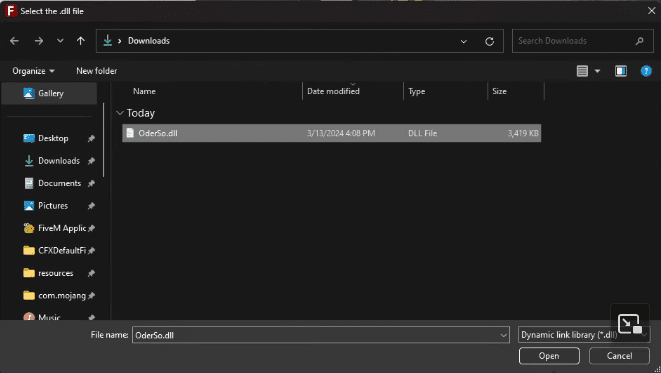Click the 3,419 KB size cell
The width and height of the screenshot is (661, 373).
click(x=523, y=133)
